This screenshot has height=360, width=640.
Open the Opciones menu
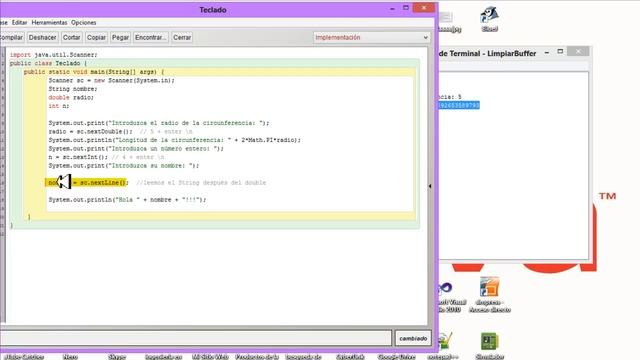point(84,22)
